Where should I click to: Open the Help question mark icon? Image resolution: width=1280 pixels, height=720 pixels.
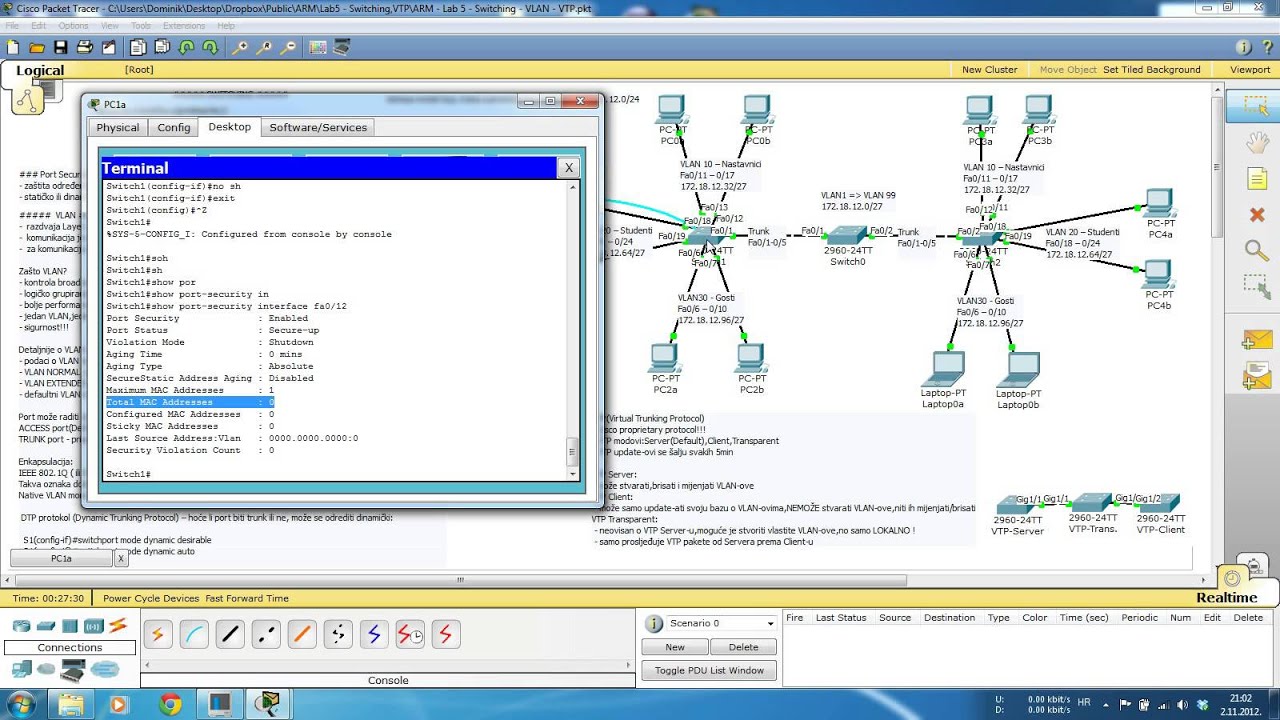1268,47
